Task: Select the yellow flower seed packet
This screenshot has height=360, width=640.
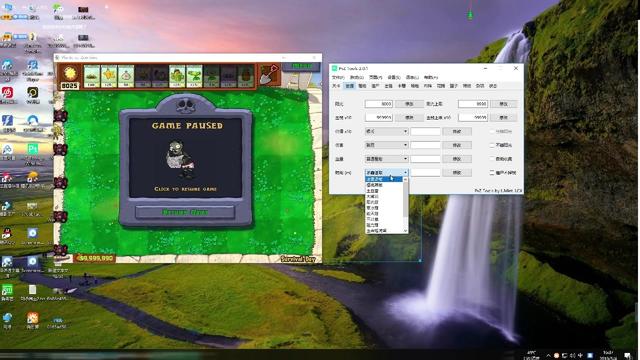Action: (x=109, y=76)
